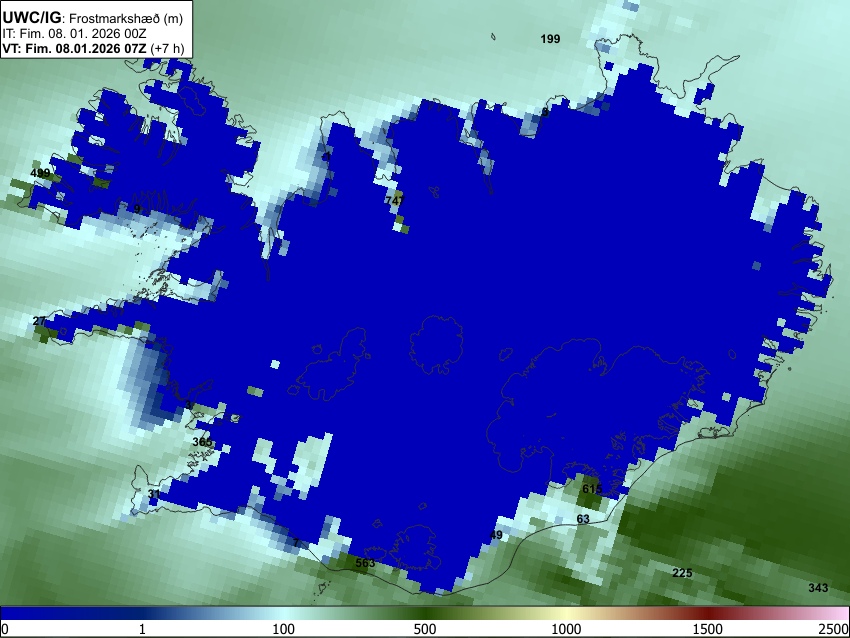The image size is (850, 638).
Task: Click the map value 563
Action: coord(365,563)
